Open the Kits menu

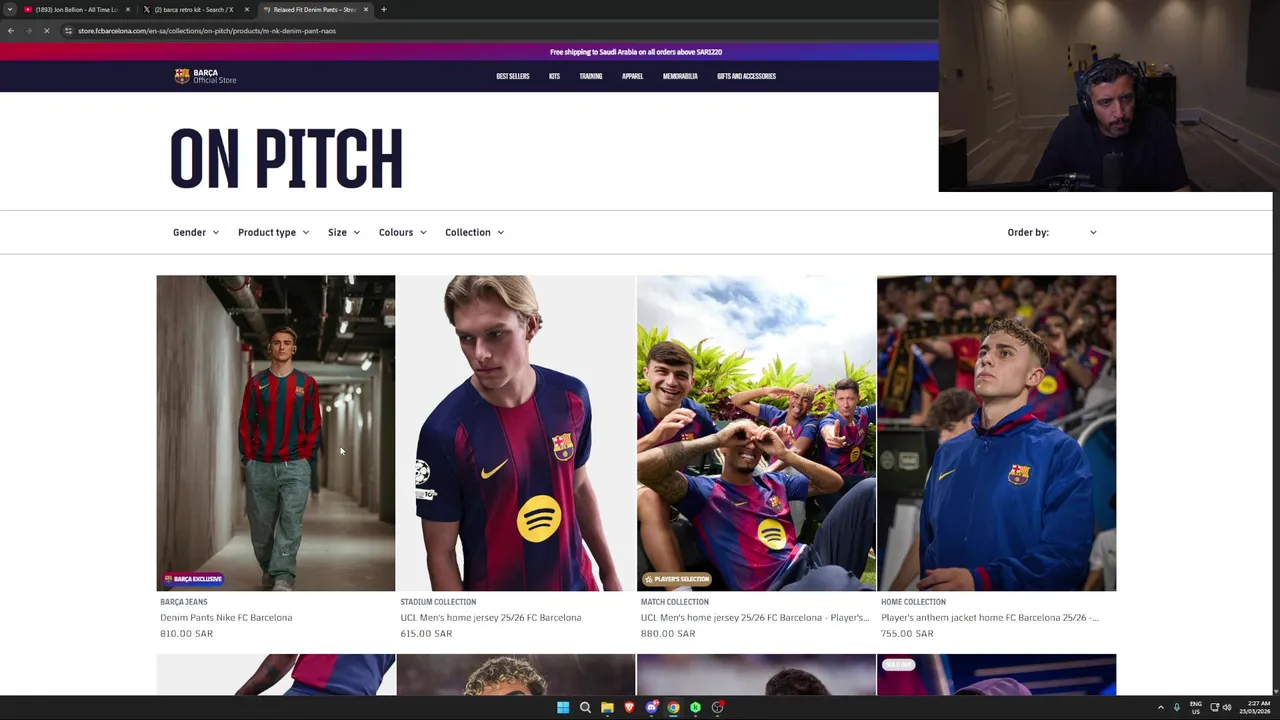tap(554, 76)
